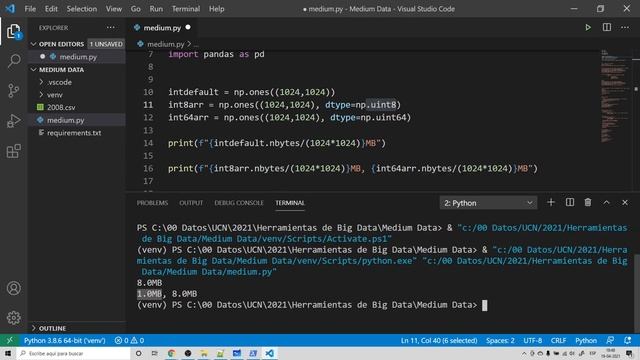Click the VS Code taskbar icon
Image resolution: width=640 pixels, height=360 pixels.
tap(269, 353)
